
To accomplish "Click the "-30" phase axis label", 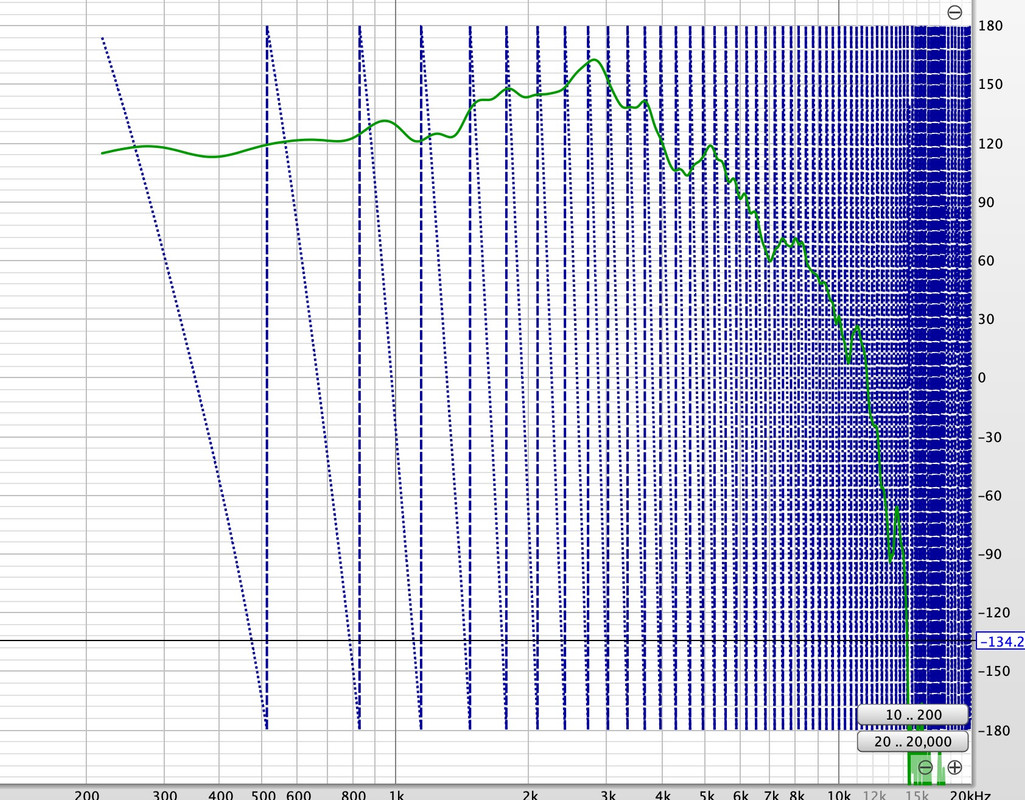I will click(x=989, y=437).
